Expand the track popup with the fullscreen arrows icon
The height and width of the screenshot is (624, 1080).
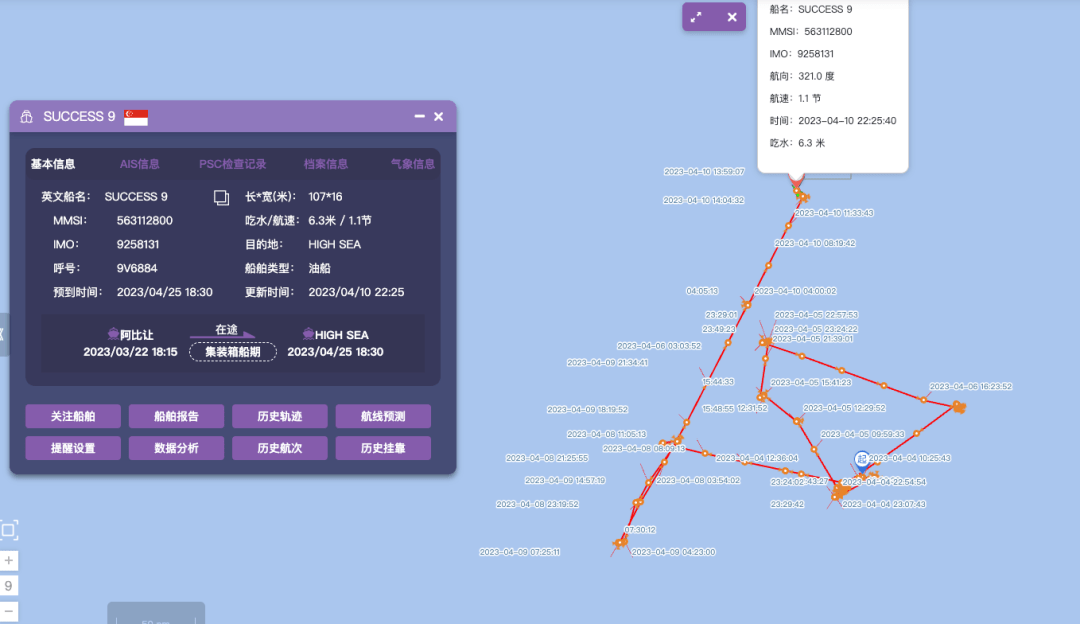(x=697, y=17)
